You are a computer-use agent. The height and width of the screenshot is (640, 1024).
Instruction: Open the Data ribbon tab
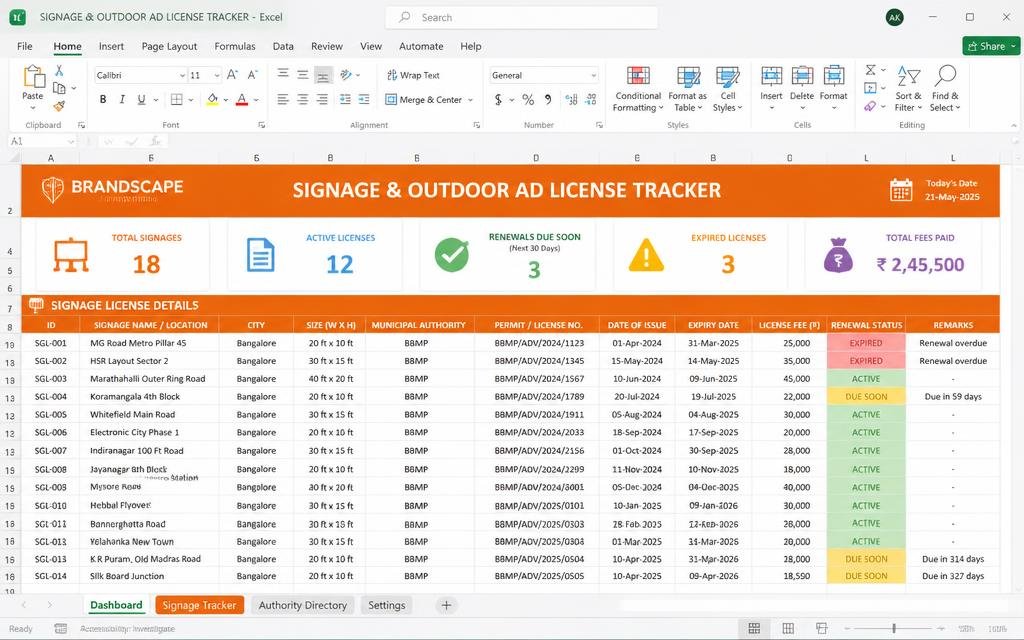point(283,46)
